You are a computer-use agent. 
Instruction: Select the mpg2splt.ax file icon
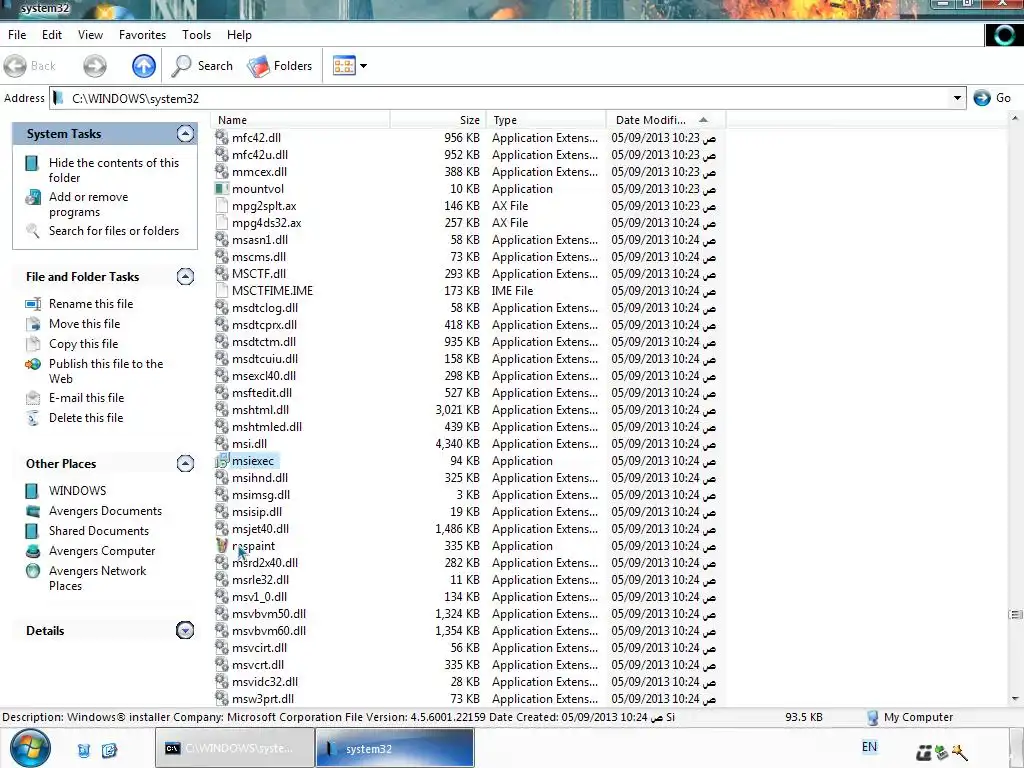[222, 206]
